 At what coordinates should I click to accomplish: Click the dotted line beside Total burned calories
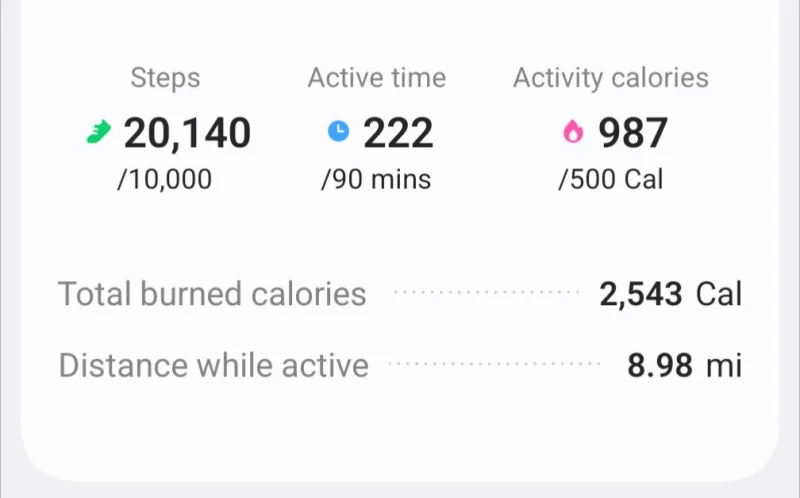[x=487, y=292]
